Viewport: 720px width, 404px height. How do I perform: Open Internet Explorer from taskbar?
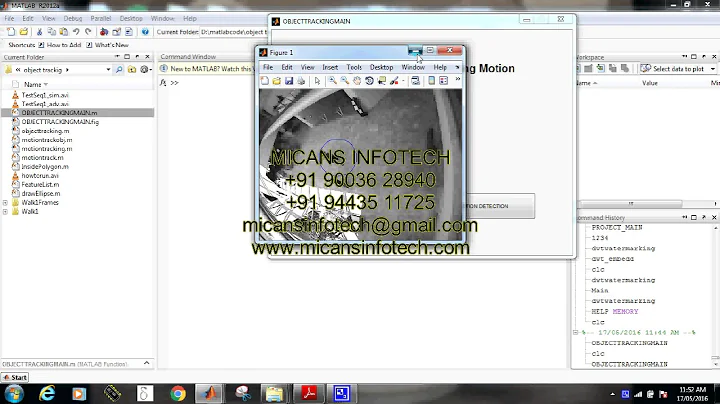click(x=47, y=393)
